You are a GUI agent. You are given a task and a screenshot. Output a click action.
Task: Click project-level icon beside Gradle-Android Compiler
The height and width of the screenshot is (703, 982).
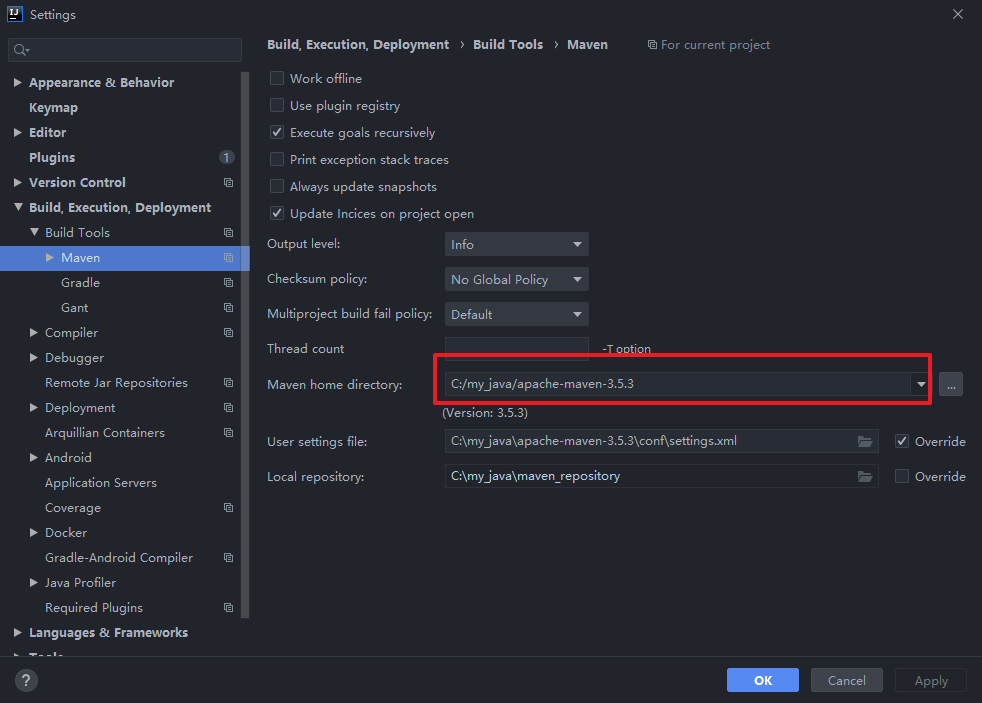click(x=229, y=558)
